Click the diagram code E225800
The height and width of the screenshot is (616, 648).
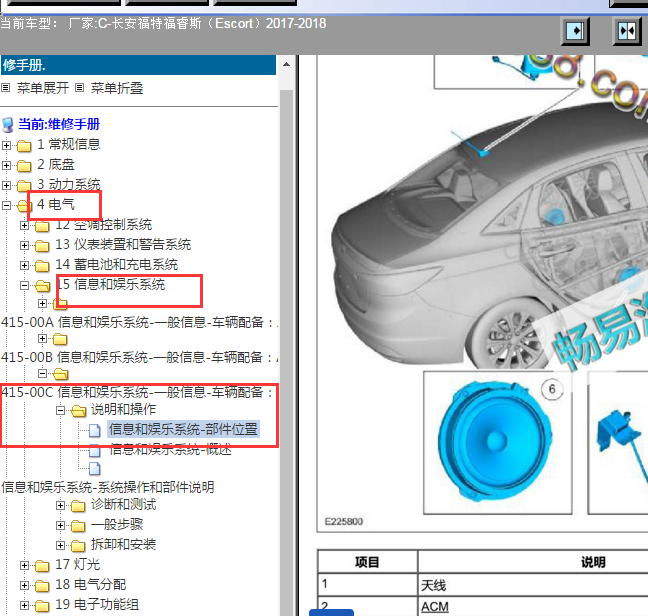tap(344, 521)
